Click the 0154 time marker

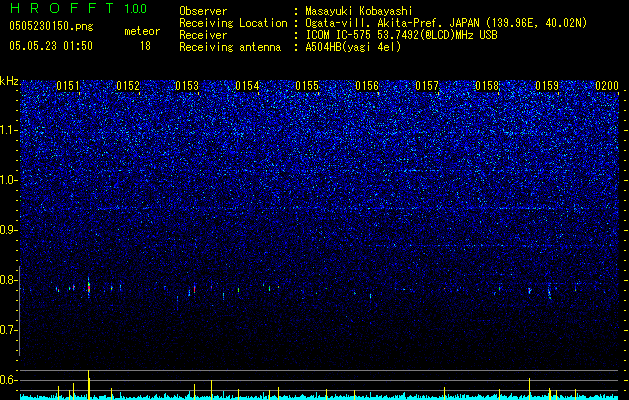click(x=247, y=86)
